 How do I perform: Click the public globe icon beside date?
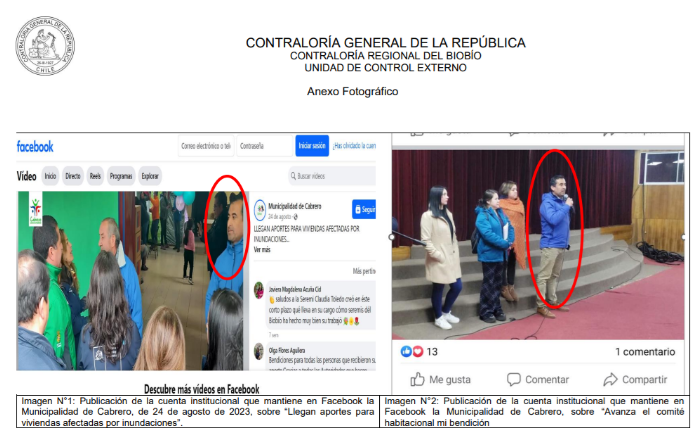point(296,217)
